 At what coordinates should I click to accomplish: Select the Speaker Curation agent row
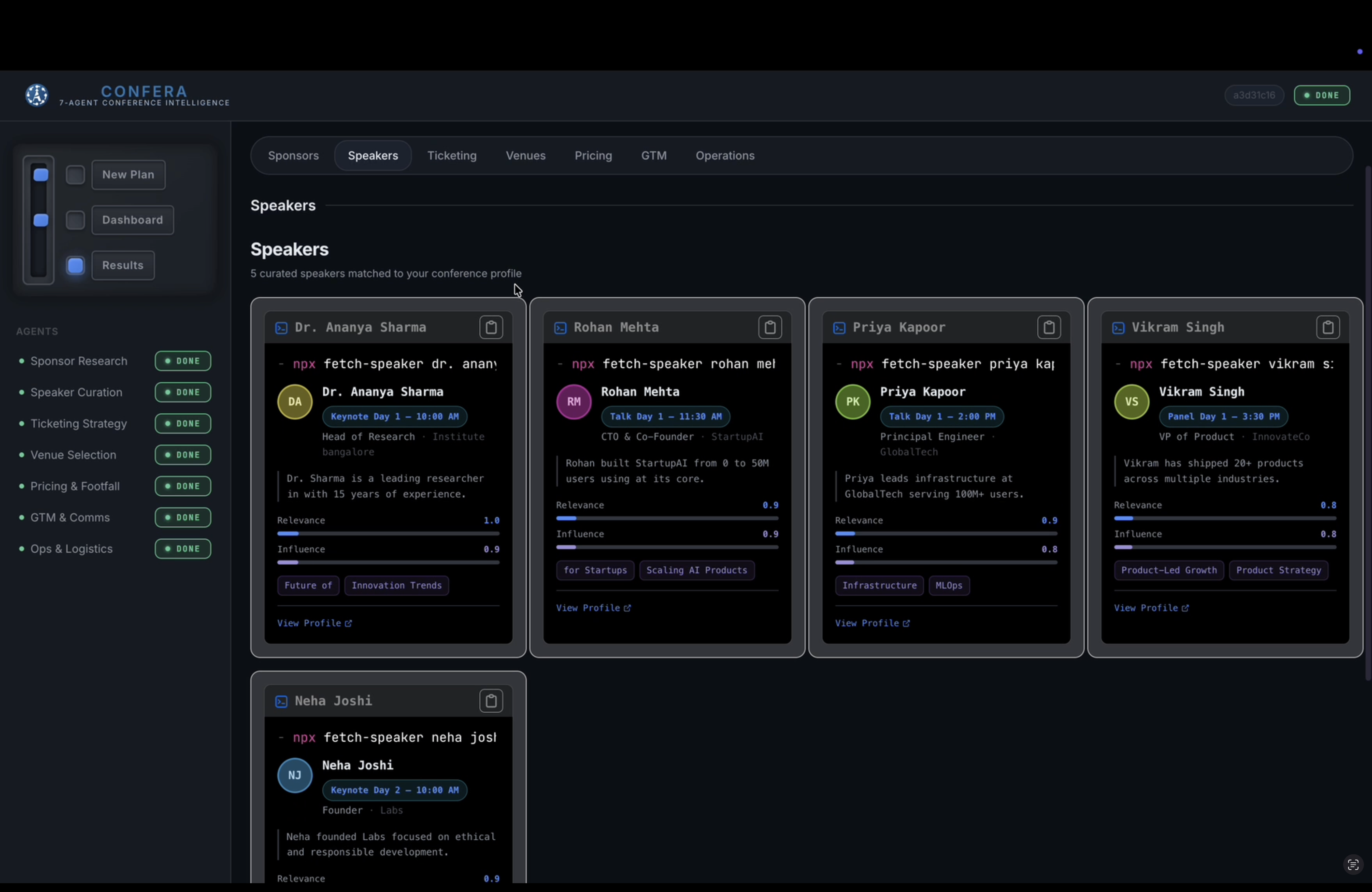114,392
